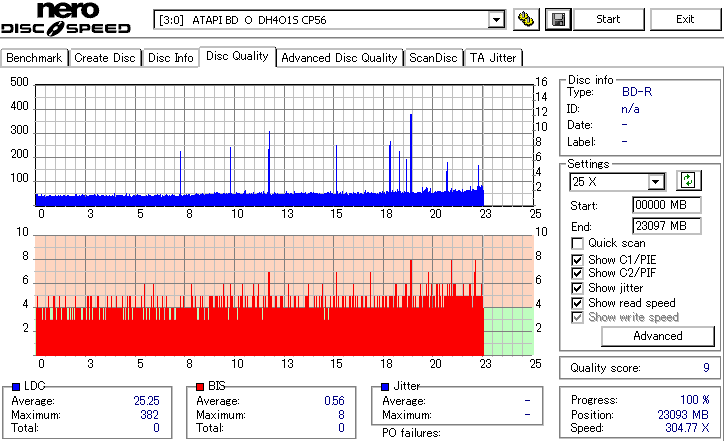
Task: Select the Disc Quality tab
Action: 237,56
